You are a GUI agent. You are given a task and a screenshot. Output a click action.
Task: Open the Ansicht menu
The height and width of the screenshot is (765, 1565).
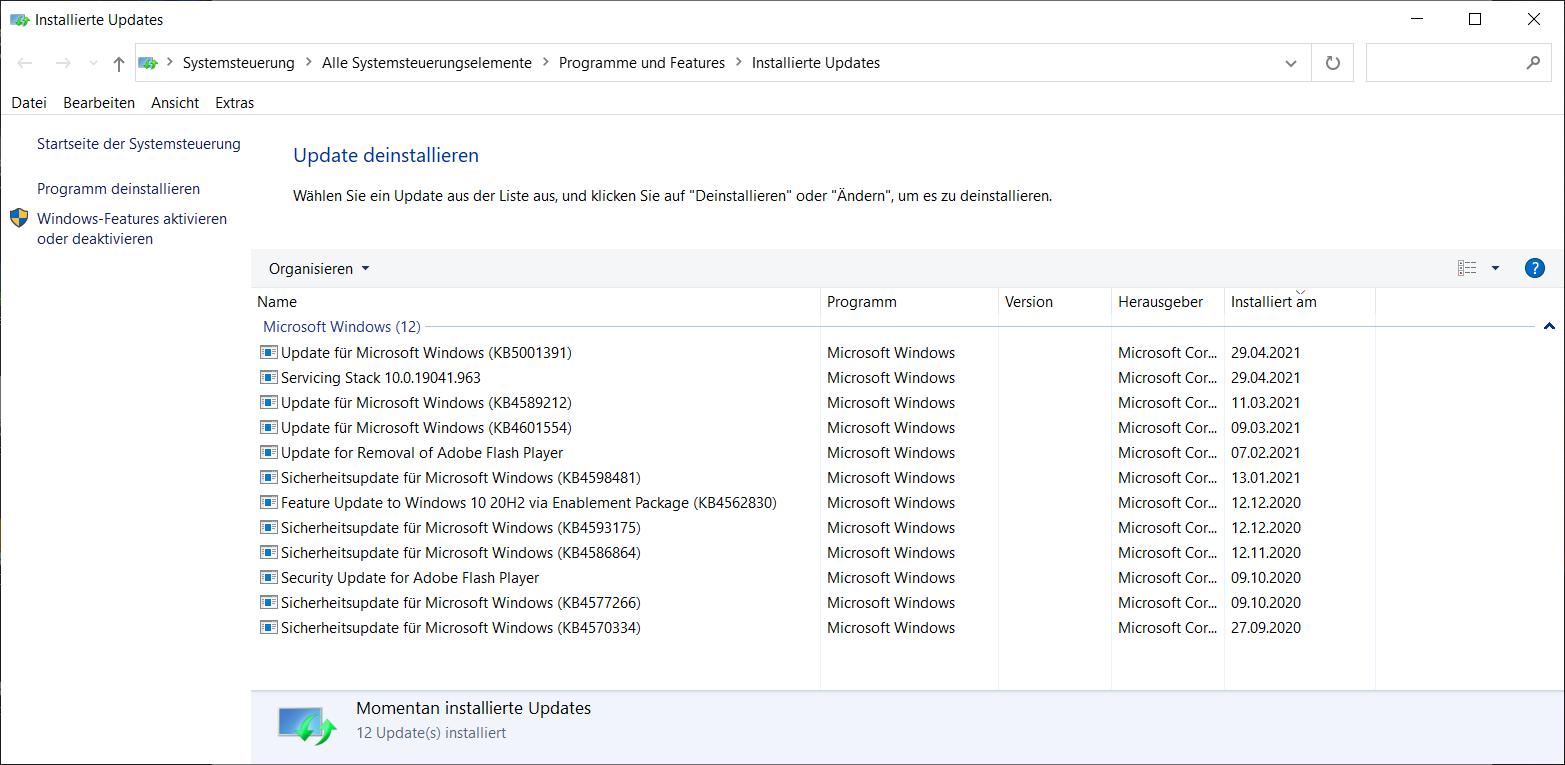[x=175, y=103]
